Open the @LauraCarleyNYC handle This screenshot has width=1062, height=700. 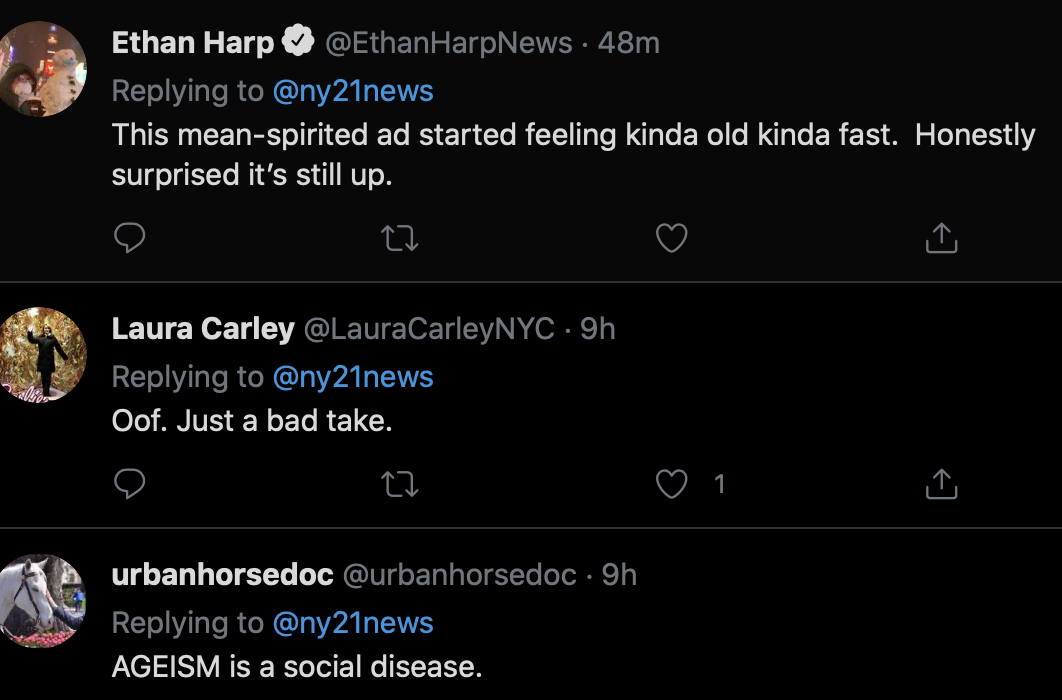(429, 328)
